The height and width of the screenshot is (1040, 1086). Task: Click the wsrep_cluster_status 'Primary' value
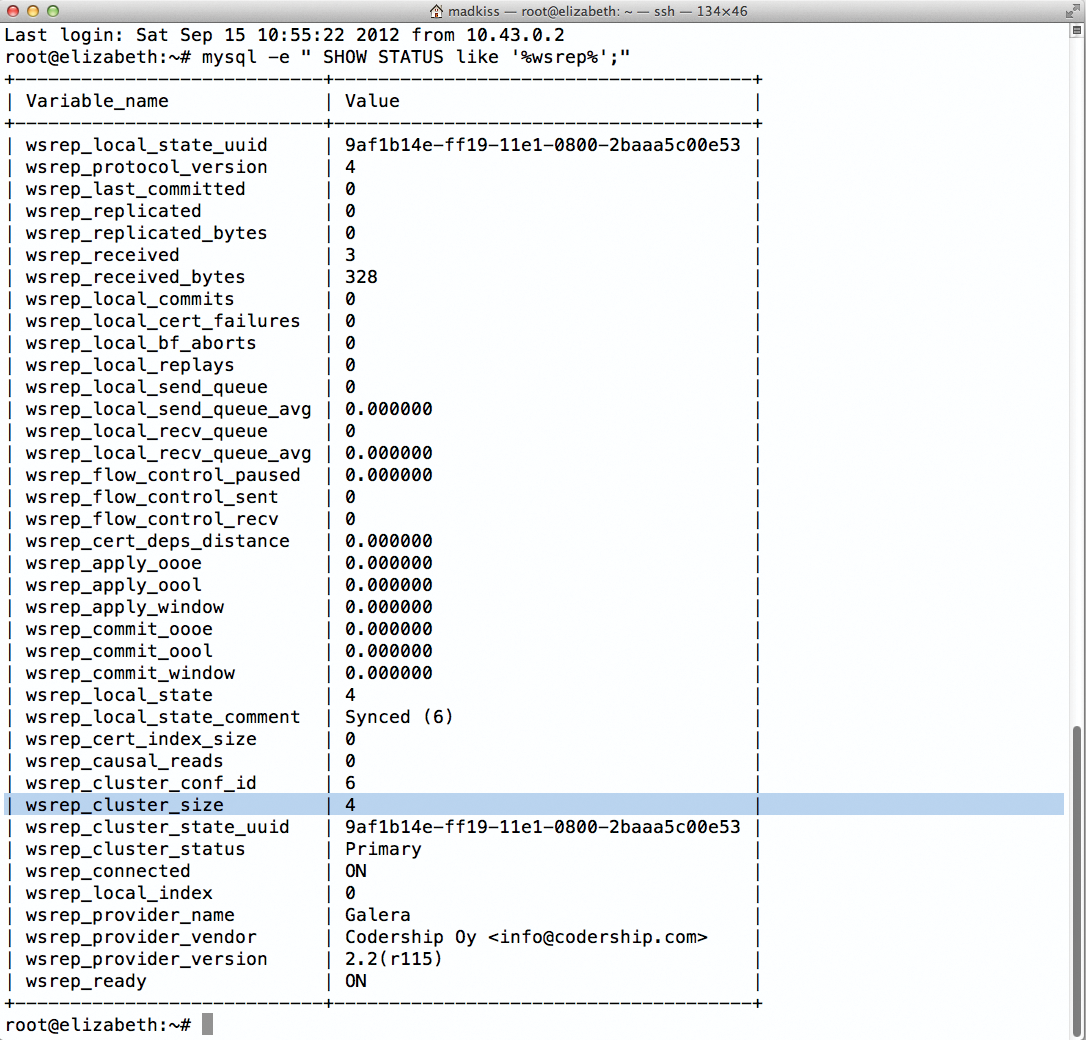tap(383, 849)
